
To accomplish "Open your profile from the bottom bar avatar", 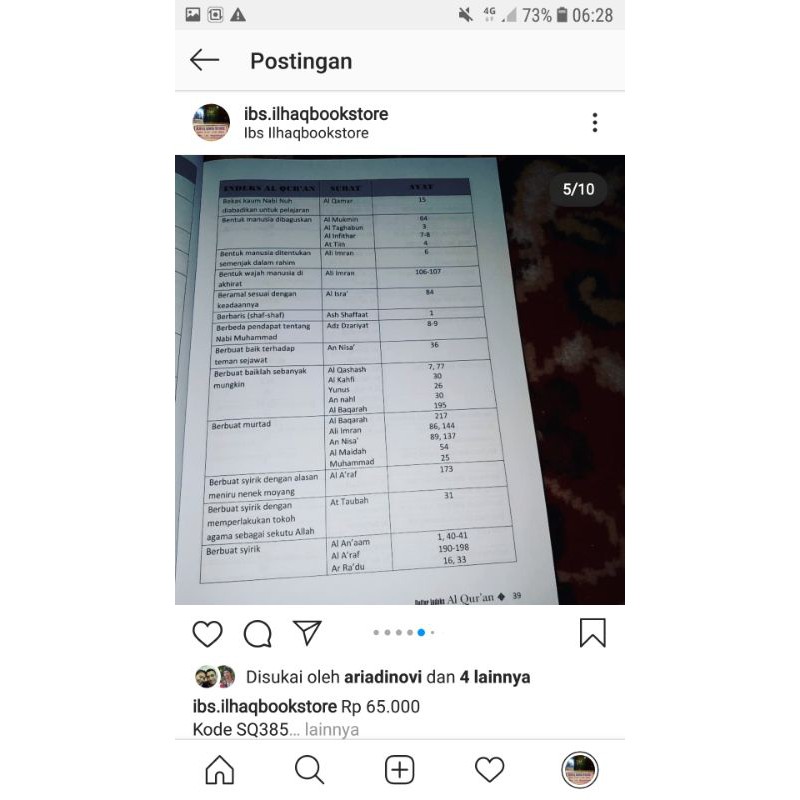I will tap(580, 770).
